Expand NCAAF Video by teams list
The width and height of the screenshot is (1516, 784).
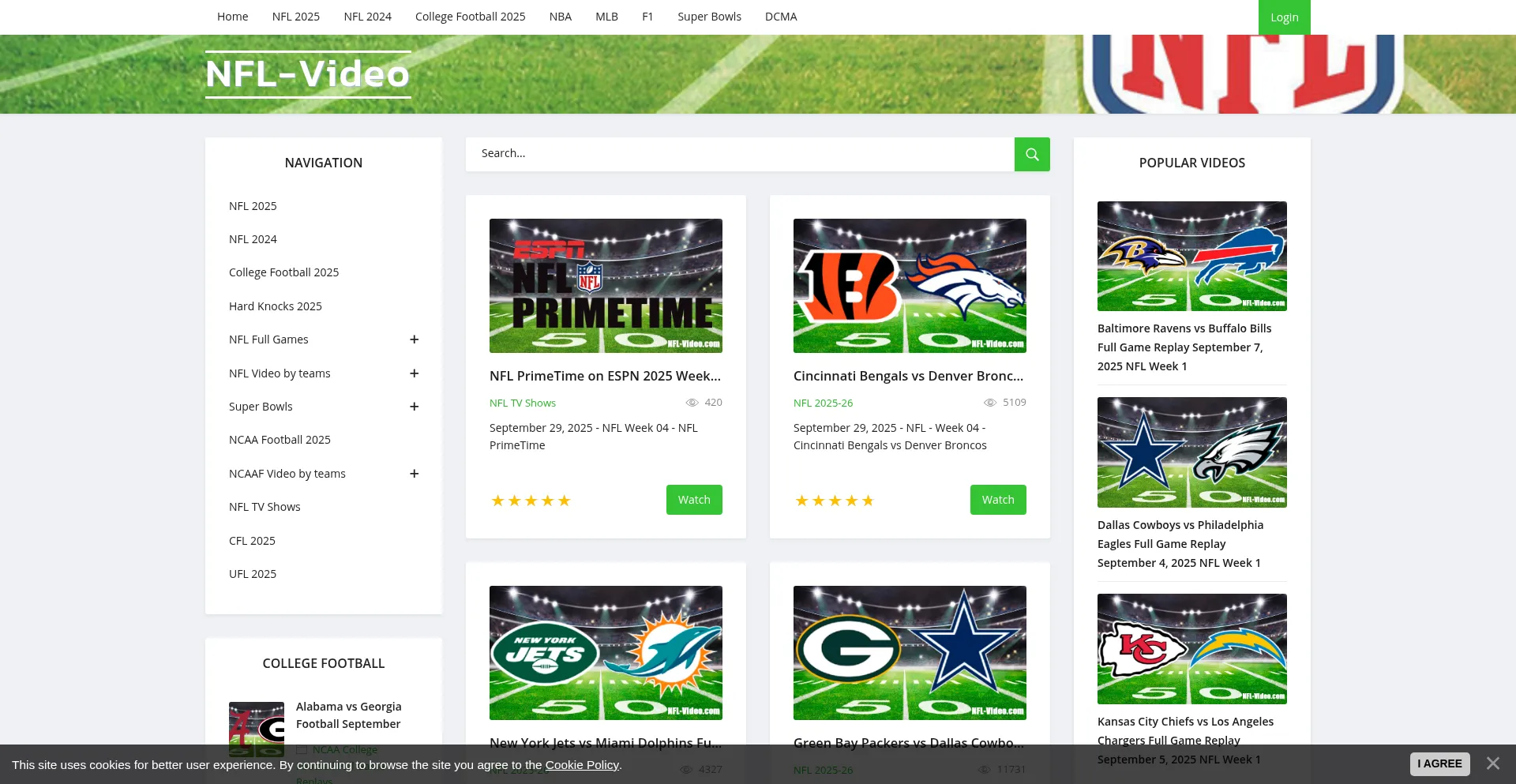(x=414, y=474)
